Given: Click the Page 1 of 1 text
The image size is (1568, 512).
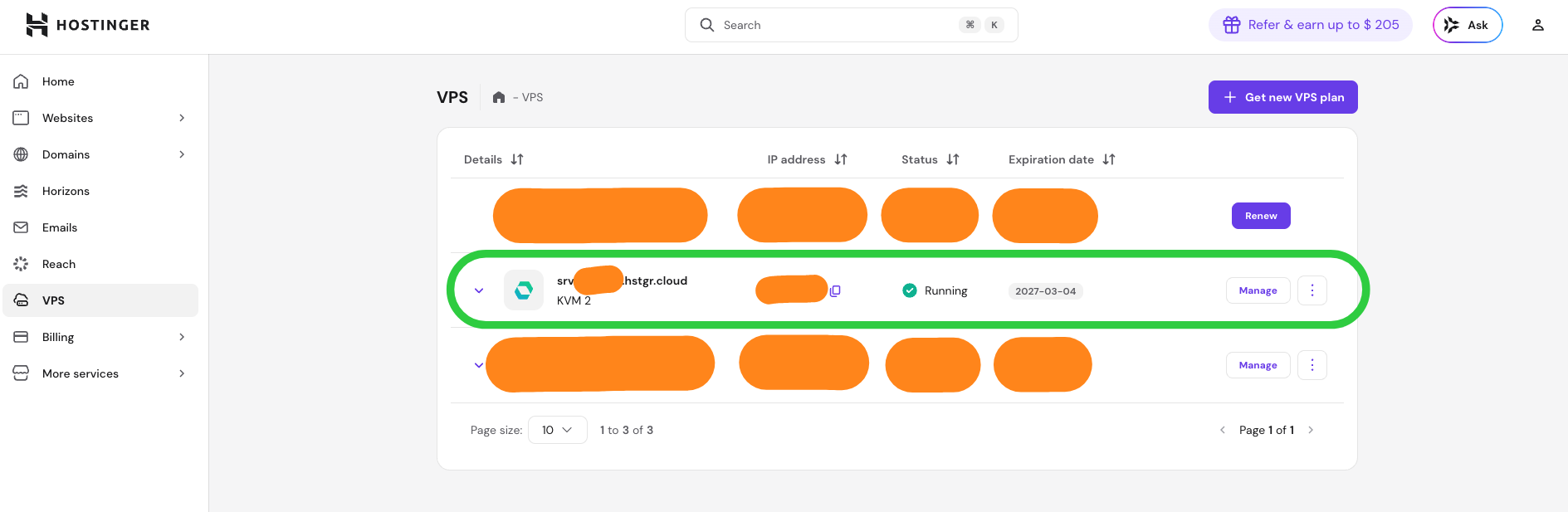Looking at the screenshot, I should [1267, 430].
